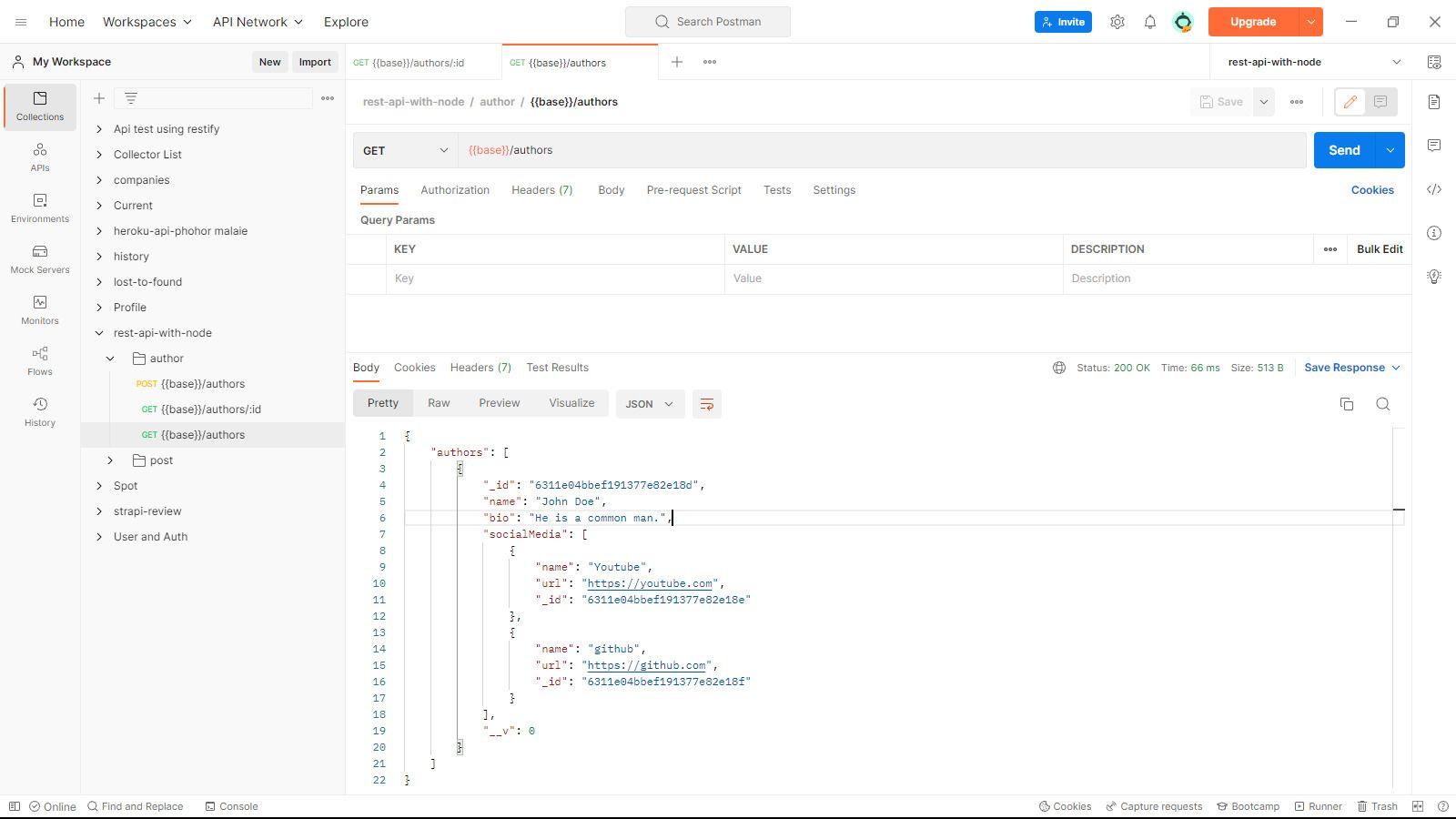Image resolution: width=1456 pixels, height=819 pixels.
Task: Open the Workspaces dropdown menu
Action: (x=147, y=22)
